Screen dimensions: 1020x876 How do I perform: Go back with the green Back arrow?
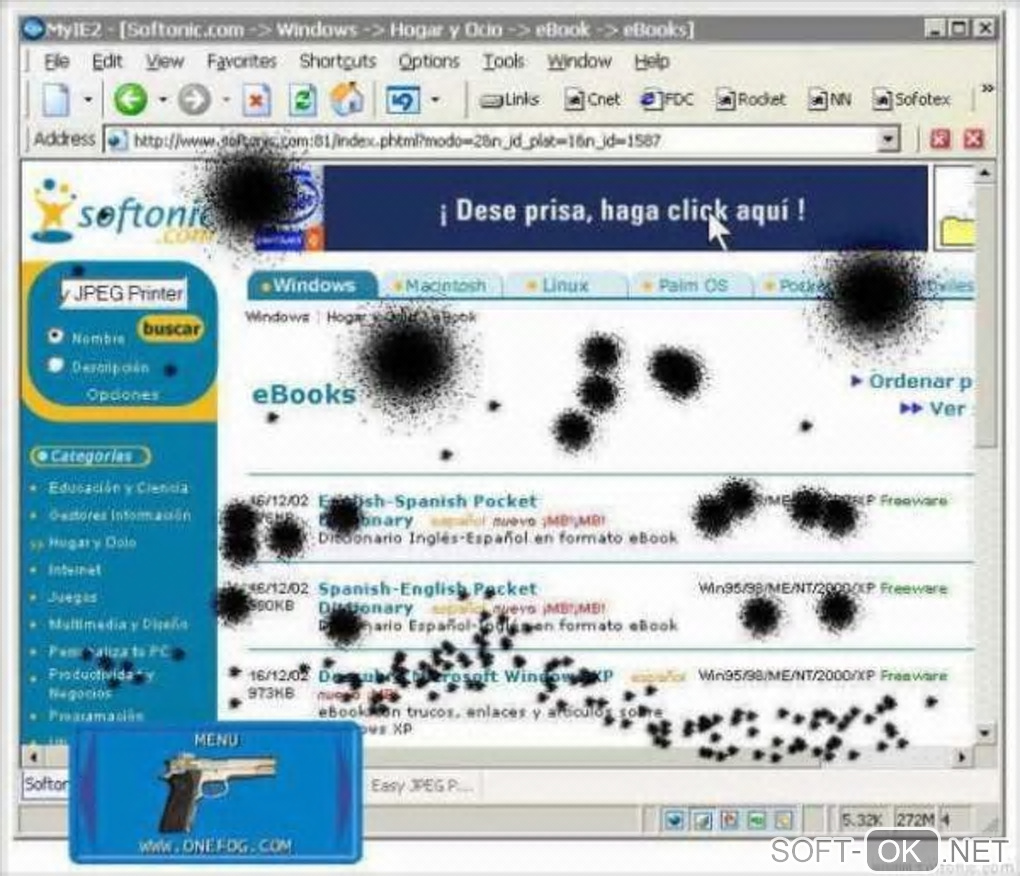[x=131, y=100]
